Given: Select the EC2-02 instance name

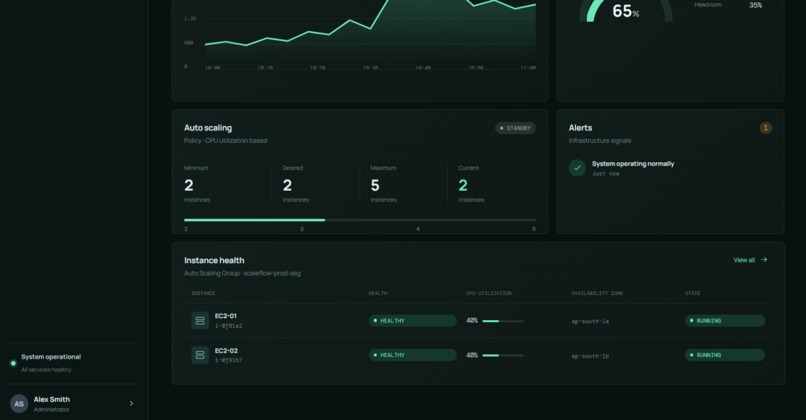Looking at the screenshot, I should coord(226,351).
